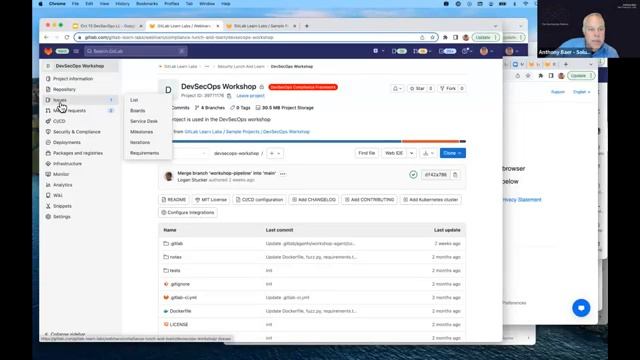Open the 4 Branches link
Viewport: 640px width, 360px height.
click(210, 108)
